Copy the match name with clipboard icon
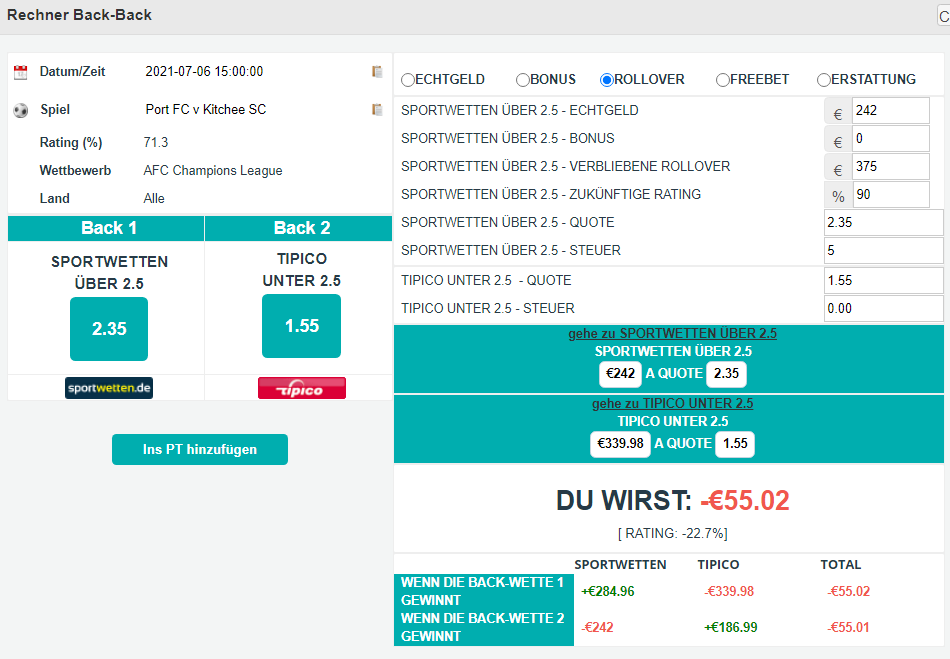 pos(377,110)
